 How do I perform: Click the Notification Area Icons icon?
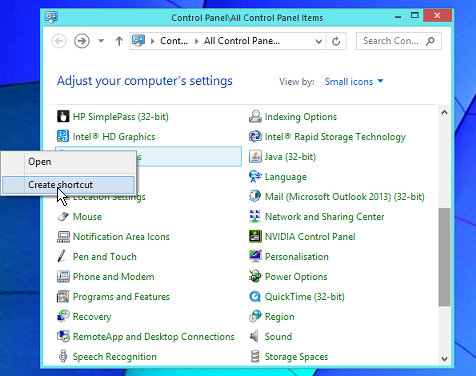point(63,237)
